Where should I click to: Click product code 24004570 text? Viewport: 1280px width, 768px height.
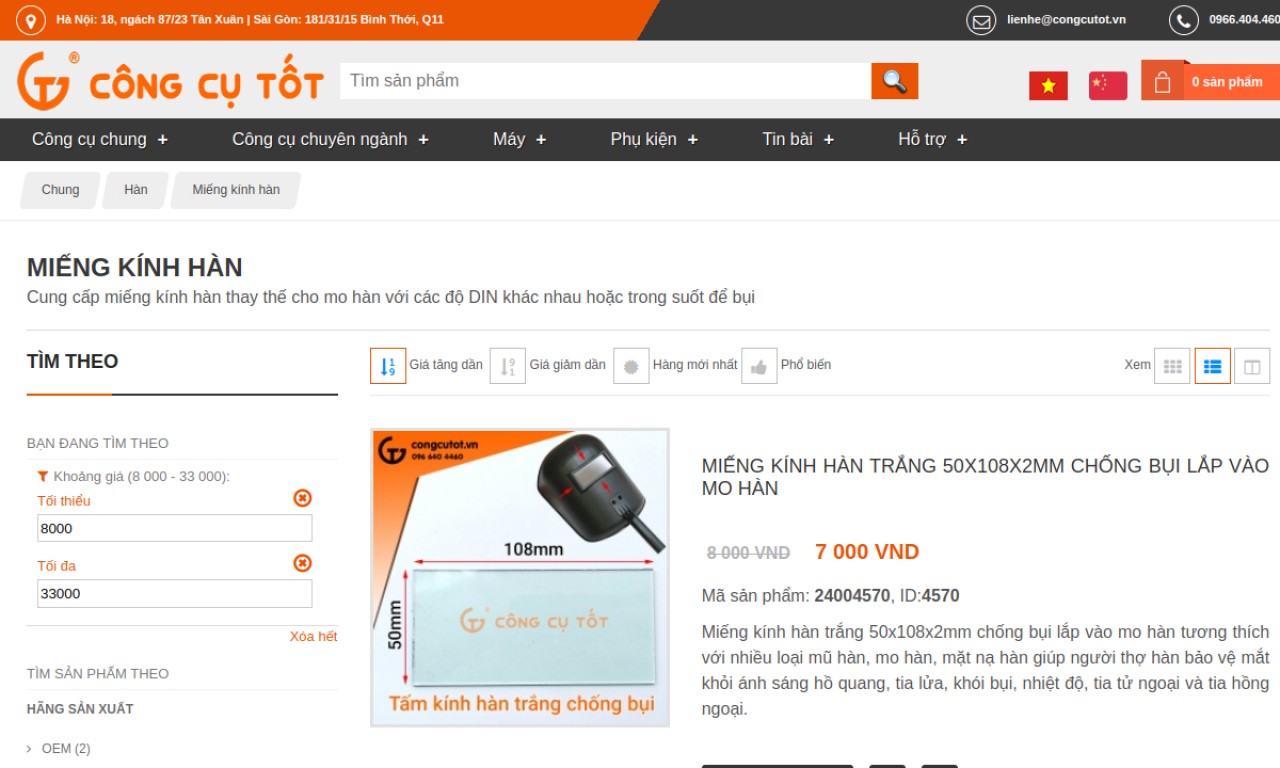coord(852,596)
